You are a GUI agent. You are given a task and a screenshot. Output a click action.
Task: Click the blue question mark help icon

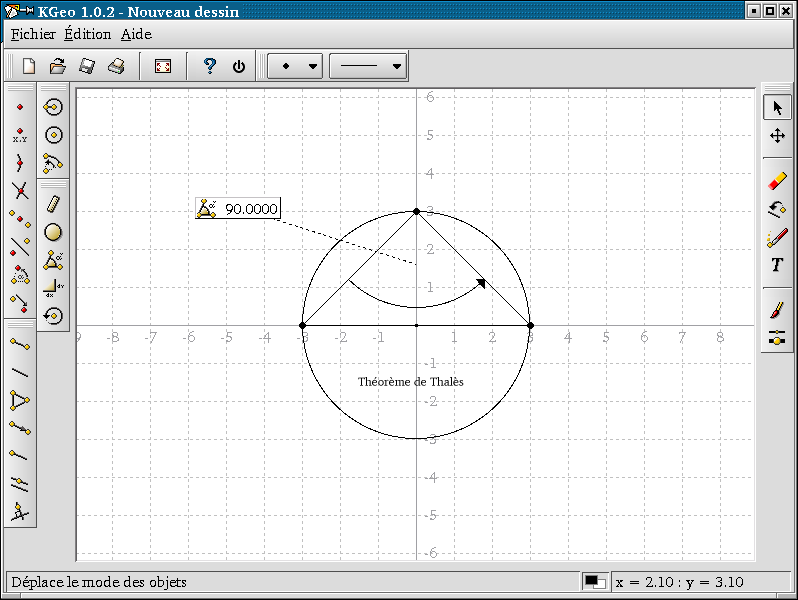(x=209, y=66)
